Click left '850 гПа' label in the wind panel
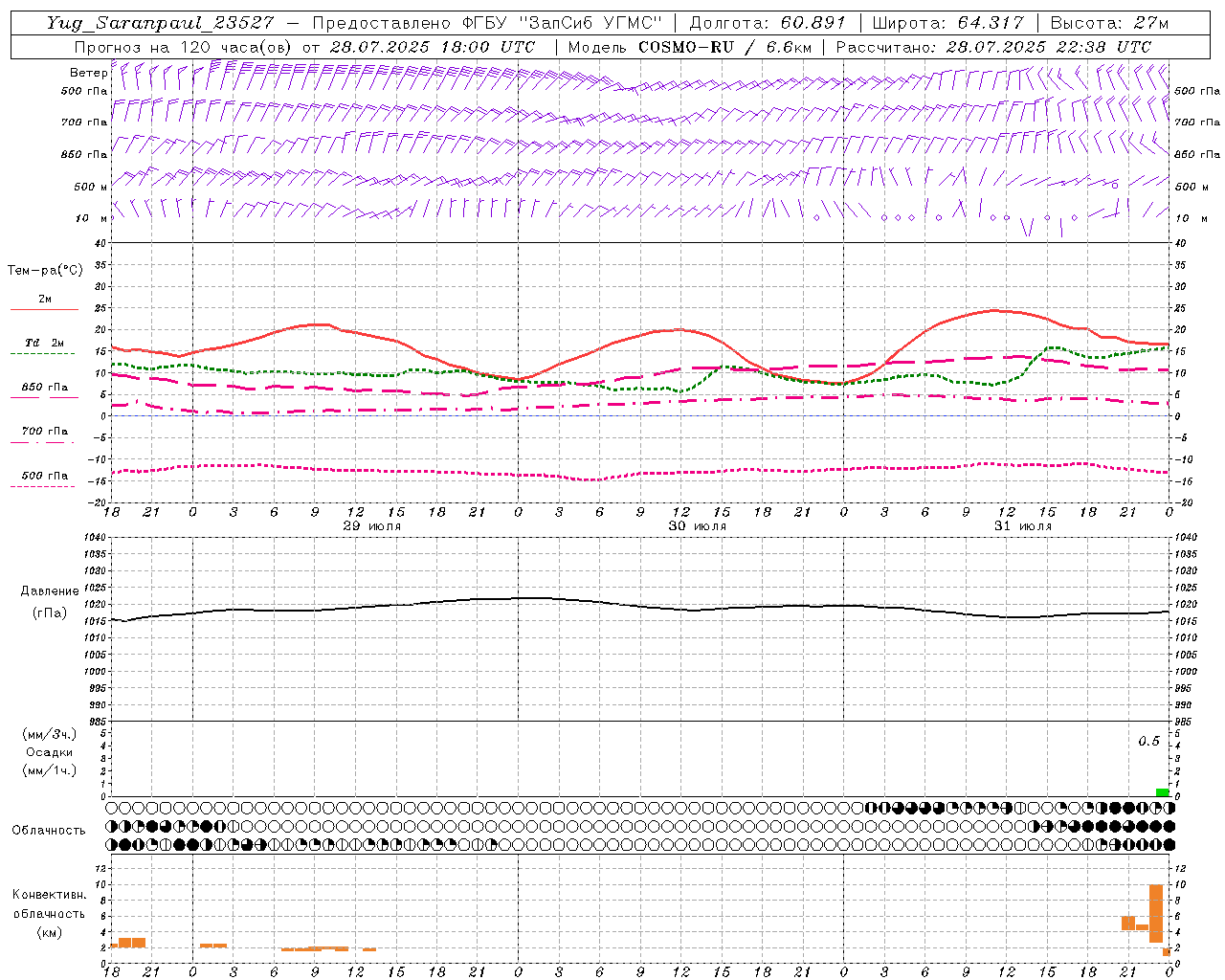The width and height of the screenshot is (1225, 980). [x=84, y=154]
